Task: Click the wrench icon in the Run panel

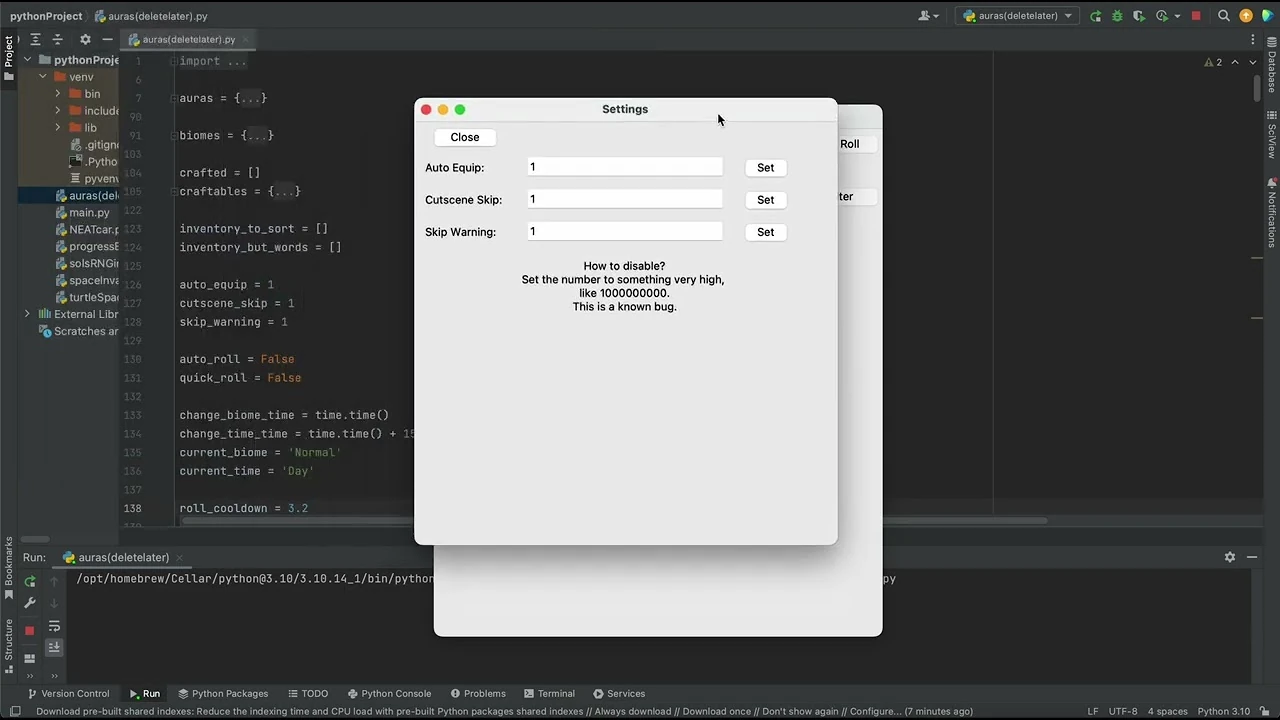Action: coord(30,602)
